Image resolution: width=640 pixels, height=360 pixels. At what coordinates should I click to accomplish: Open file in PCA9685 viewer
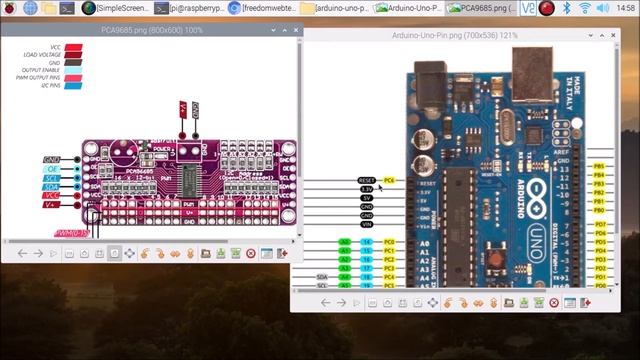(x=206, y=253)
